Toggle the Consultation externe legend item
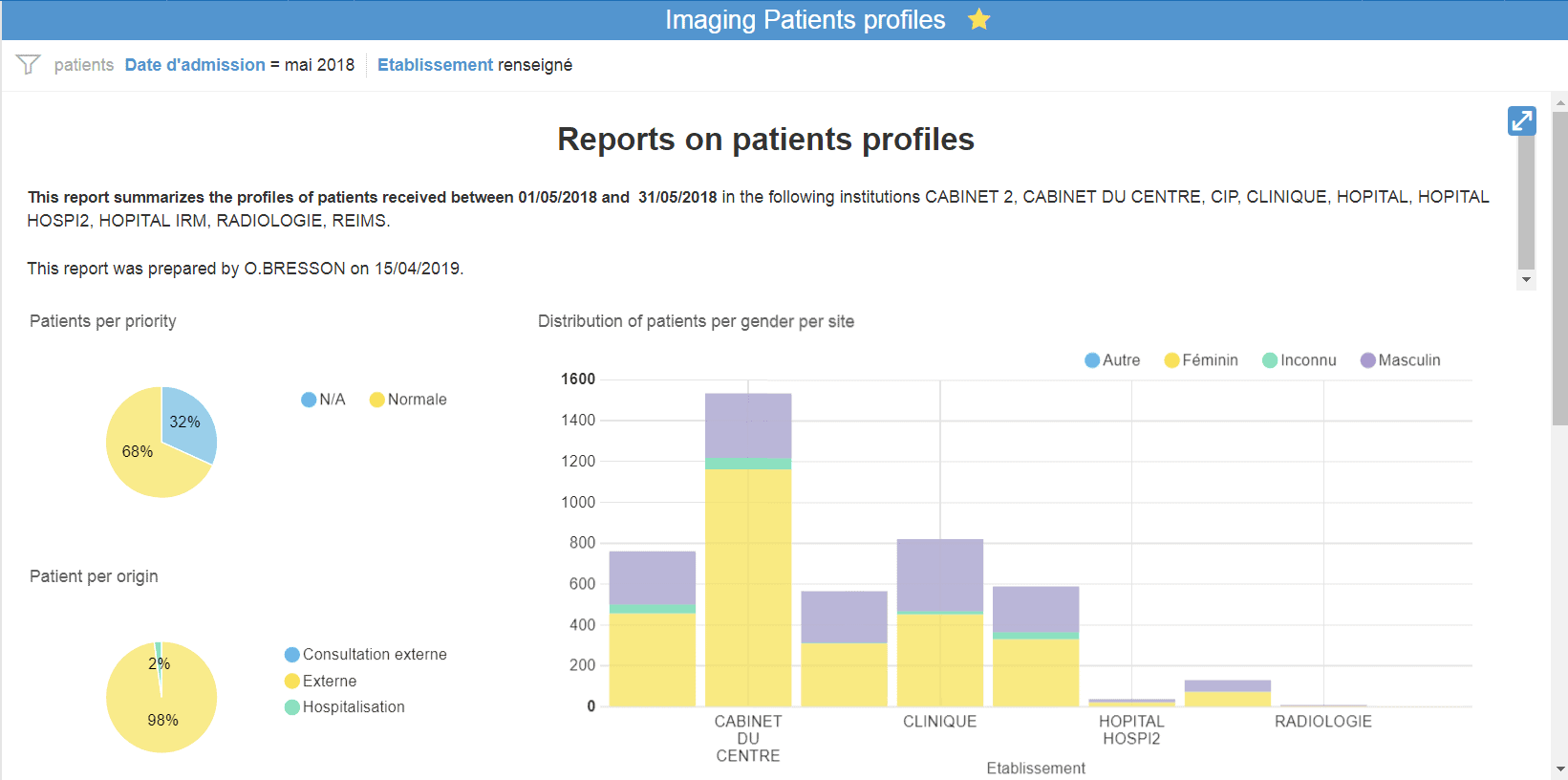The image size is (1568, 780). click(x=366, y=655)
